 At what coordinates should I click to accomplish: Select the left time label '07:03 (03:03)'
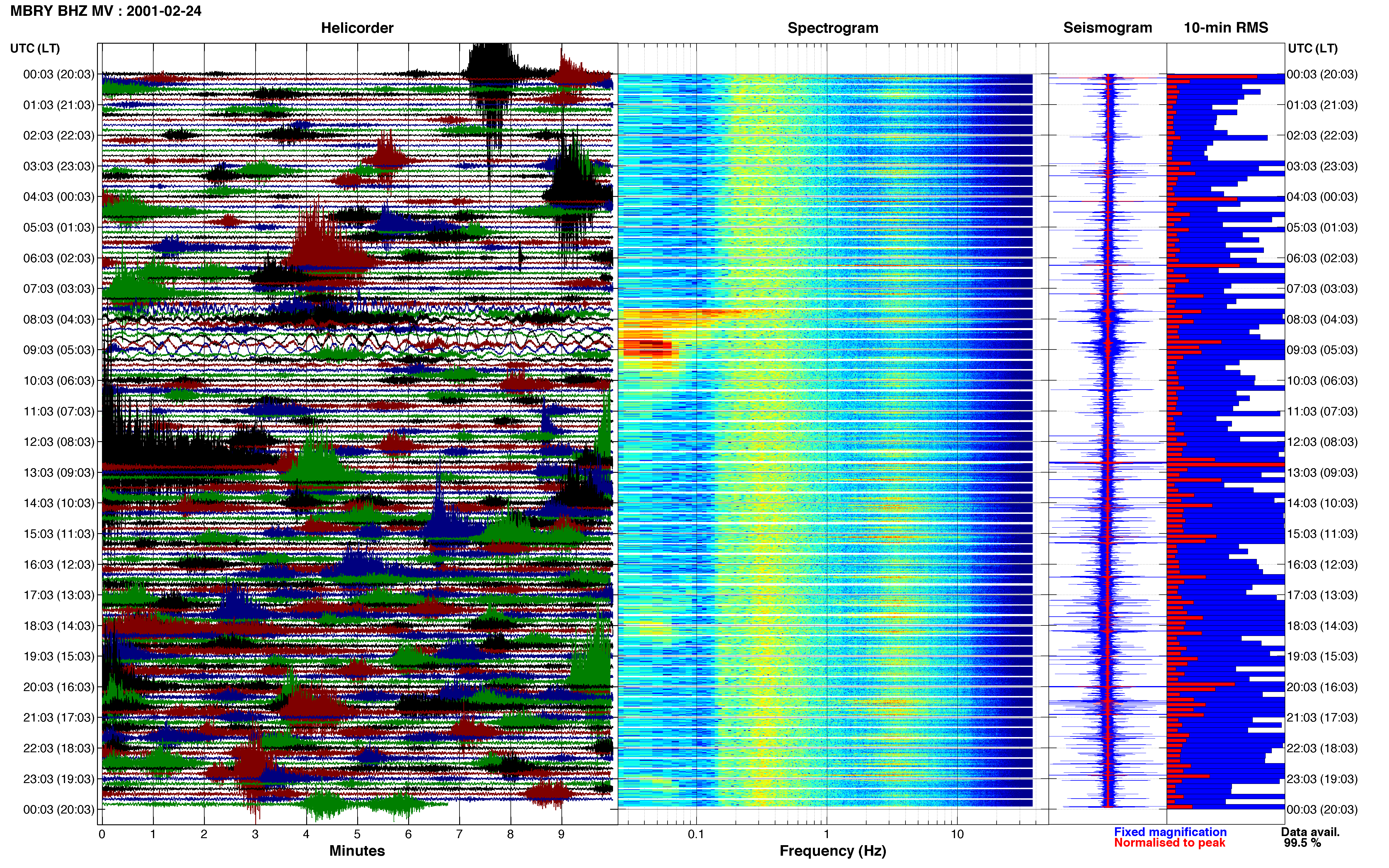pyautogui.click(x=59, y=289)
